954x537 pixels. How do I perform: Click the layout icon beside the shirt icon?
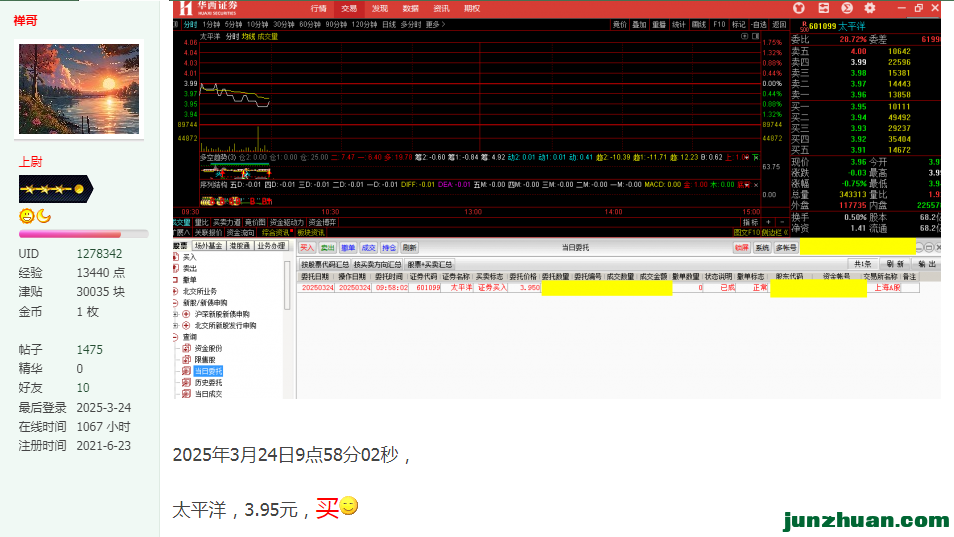[x=823, y=8]
